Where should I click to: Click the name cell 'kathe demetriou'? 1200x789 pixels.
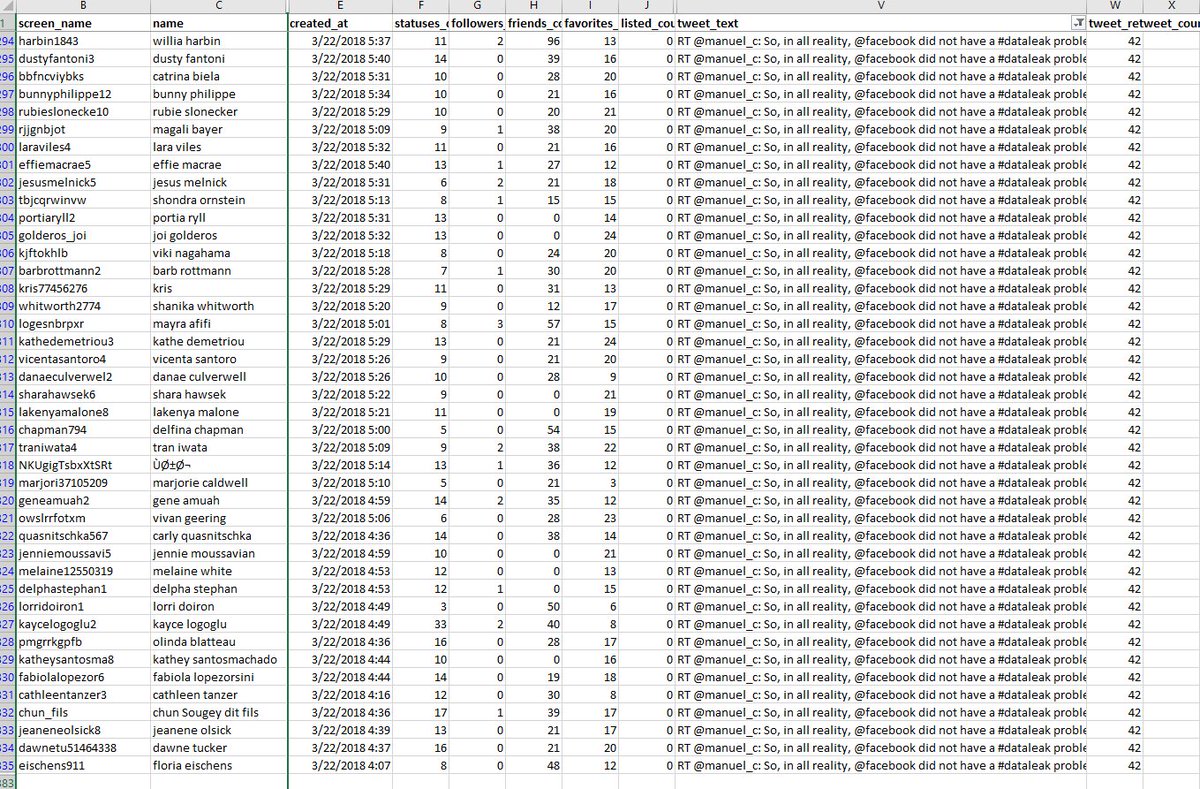click(x=218, y=341)
